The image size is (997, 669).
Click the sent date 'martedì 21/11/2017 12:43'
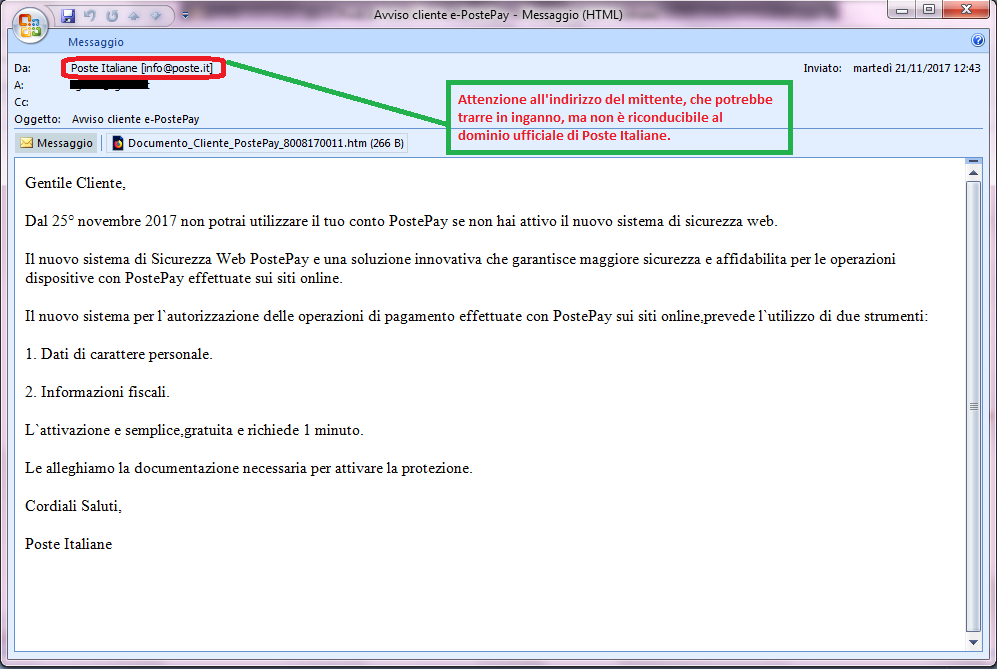click(916, 68)
